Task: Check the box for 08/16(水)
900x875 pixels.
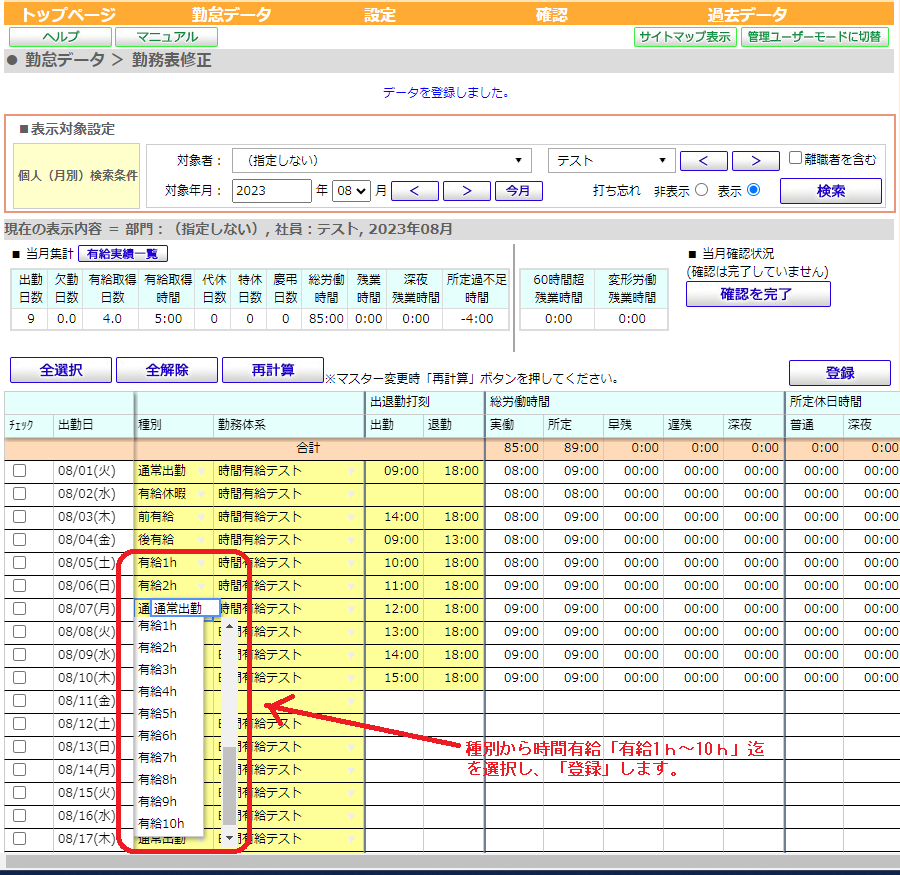Action: click(20, 815)
